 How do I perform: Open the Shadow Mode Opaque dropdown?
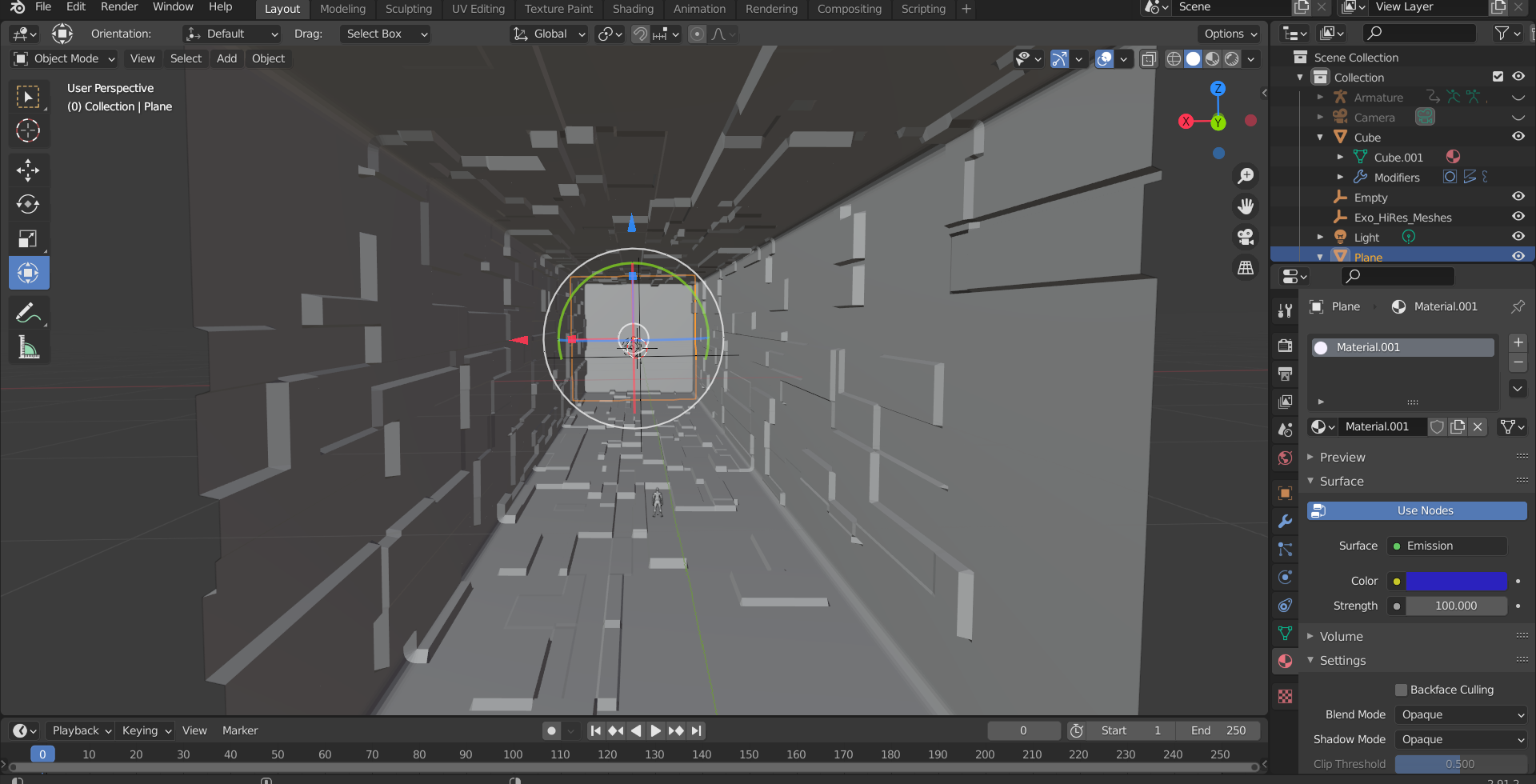point(1461,739)
